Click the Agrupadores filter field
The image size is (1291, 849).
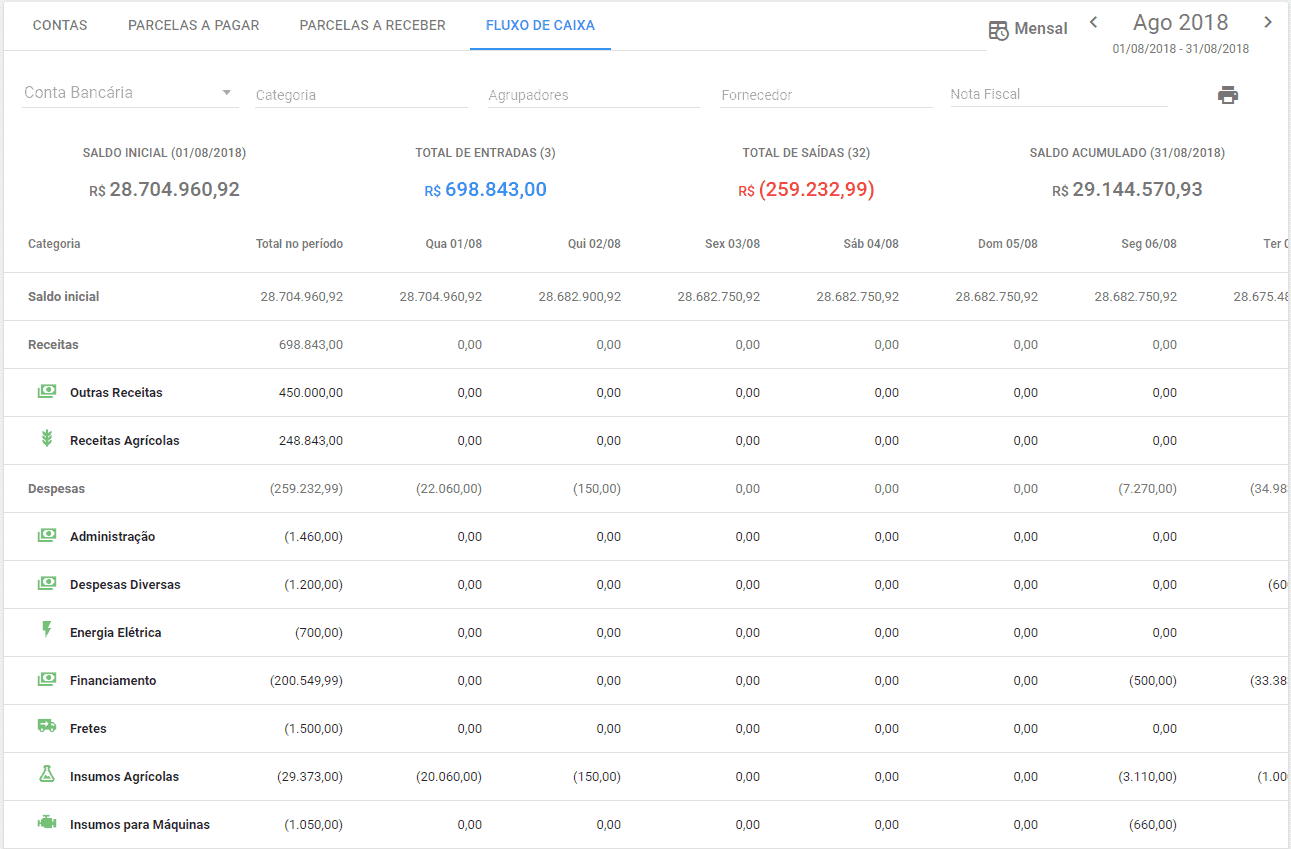(x=594, y=95)
